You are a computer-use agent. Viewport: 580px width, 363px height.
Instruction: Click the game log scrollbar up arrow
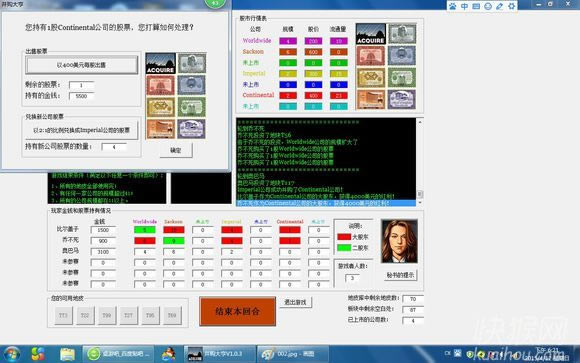pyautogui.click(x=419, y=121)
